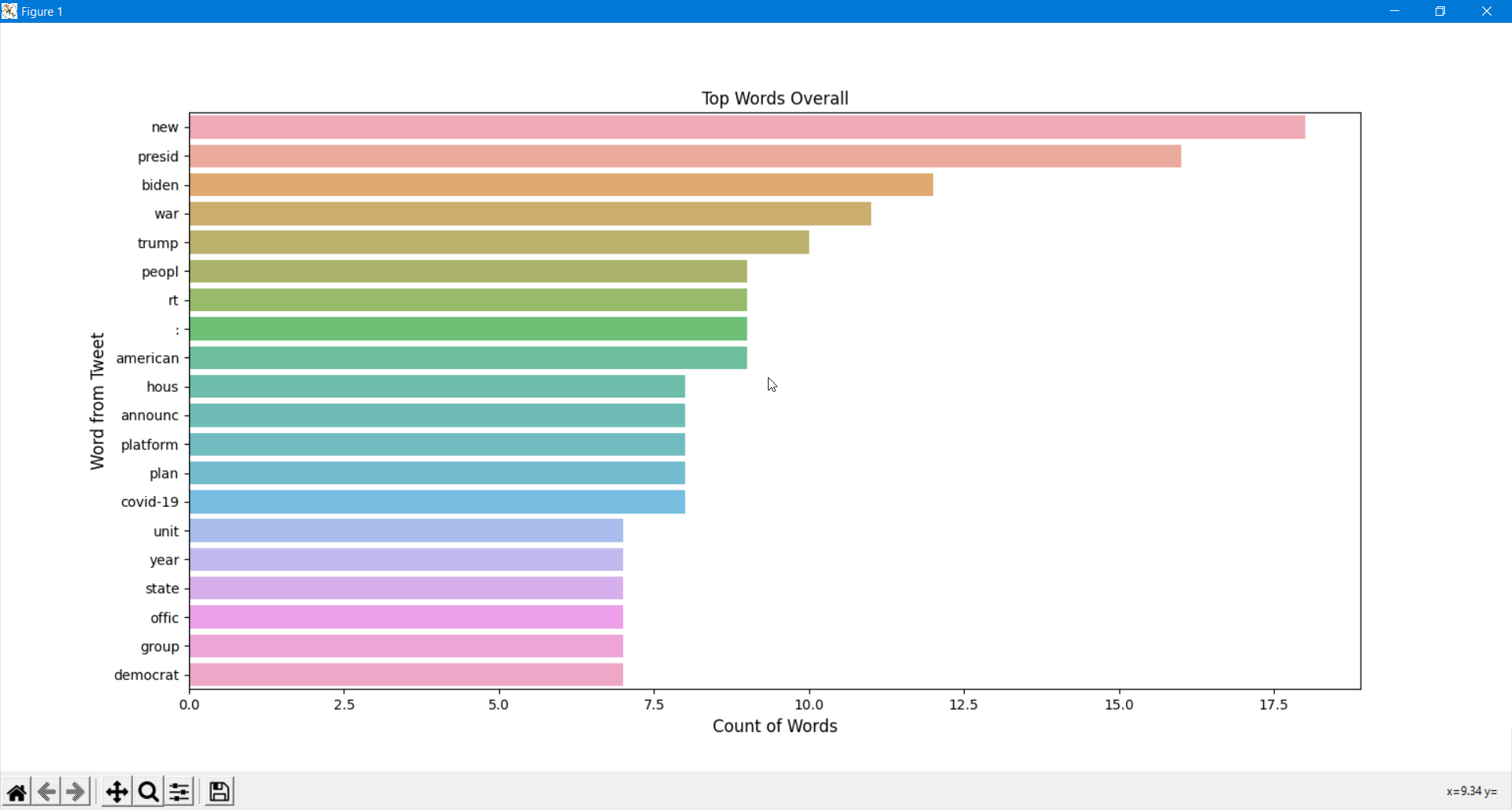The image size is (1512, 810).
Task: Click the 'Count of Words' x-axis label
Action: [775, 726]
